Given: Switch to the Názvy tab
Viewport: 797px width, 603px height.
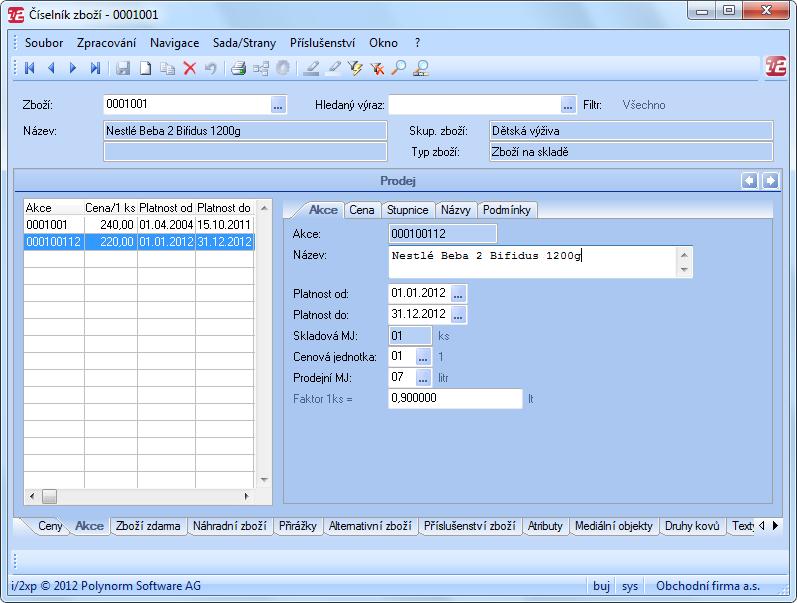Looking at the screenshot, I should (455, 210).
